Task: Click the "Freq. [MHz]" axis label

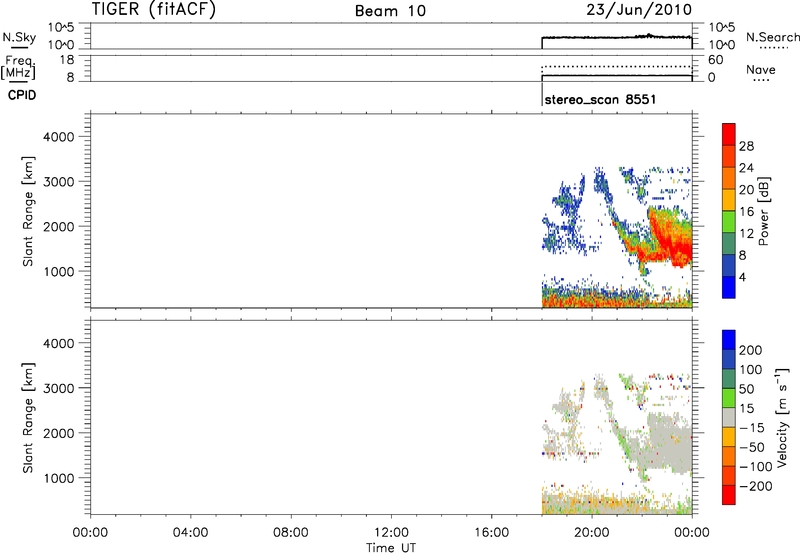Action: click(19, 67)
